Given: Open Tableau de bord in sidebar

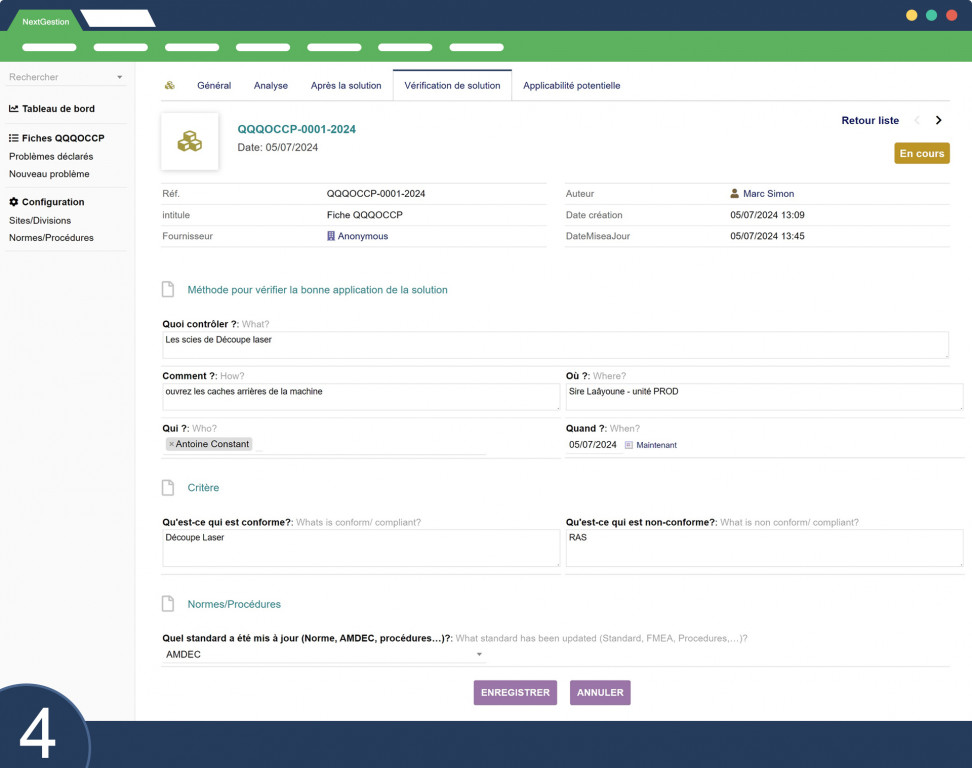Looking at the screenshot, I should [58, 108].
